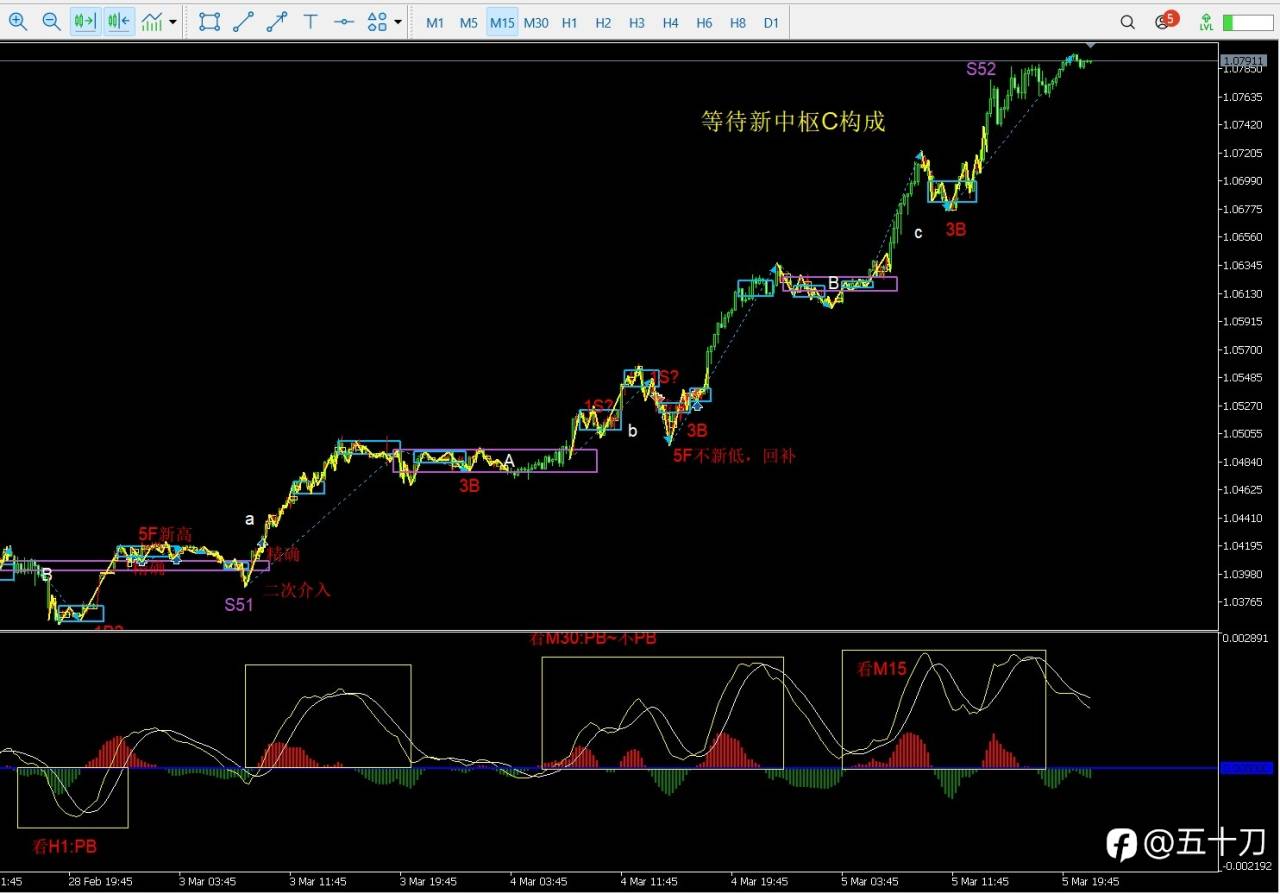Toggle chart shift from right edge
Viewport: 1280px width, 894px height.
(119, 21)
